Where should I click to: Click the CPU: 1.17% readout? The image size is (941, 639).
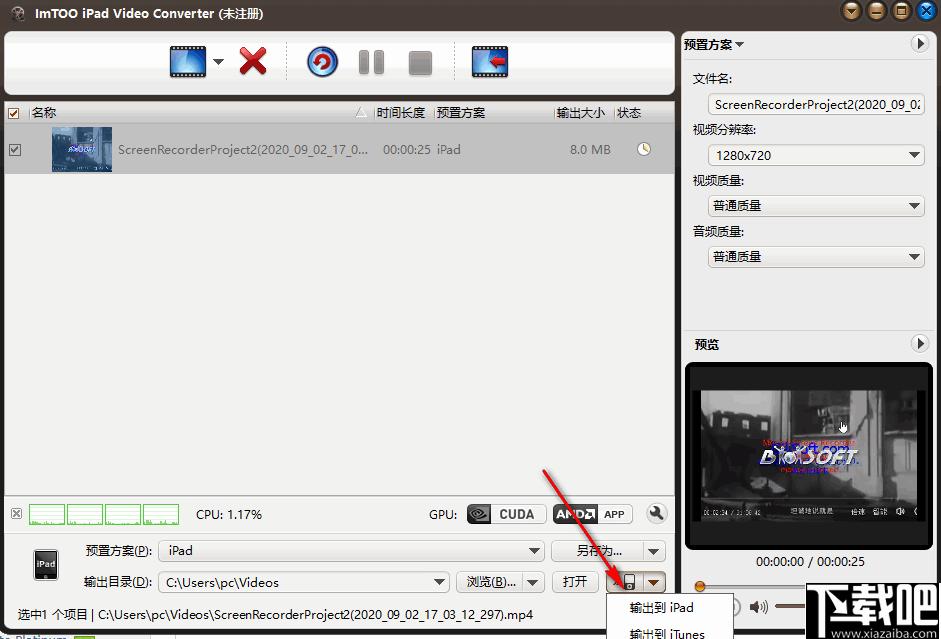tap(229, 515)
